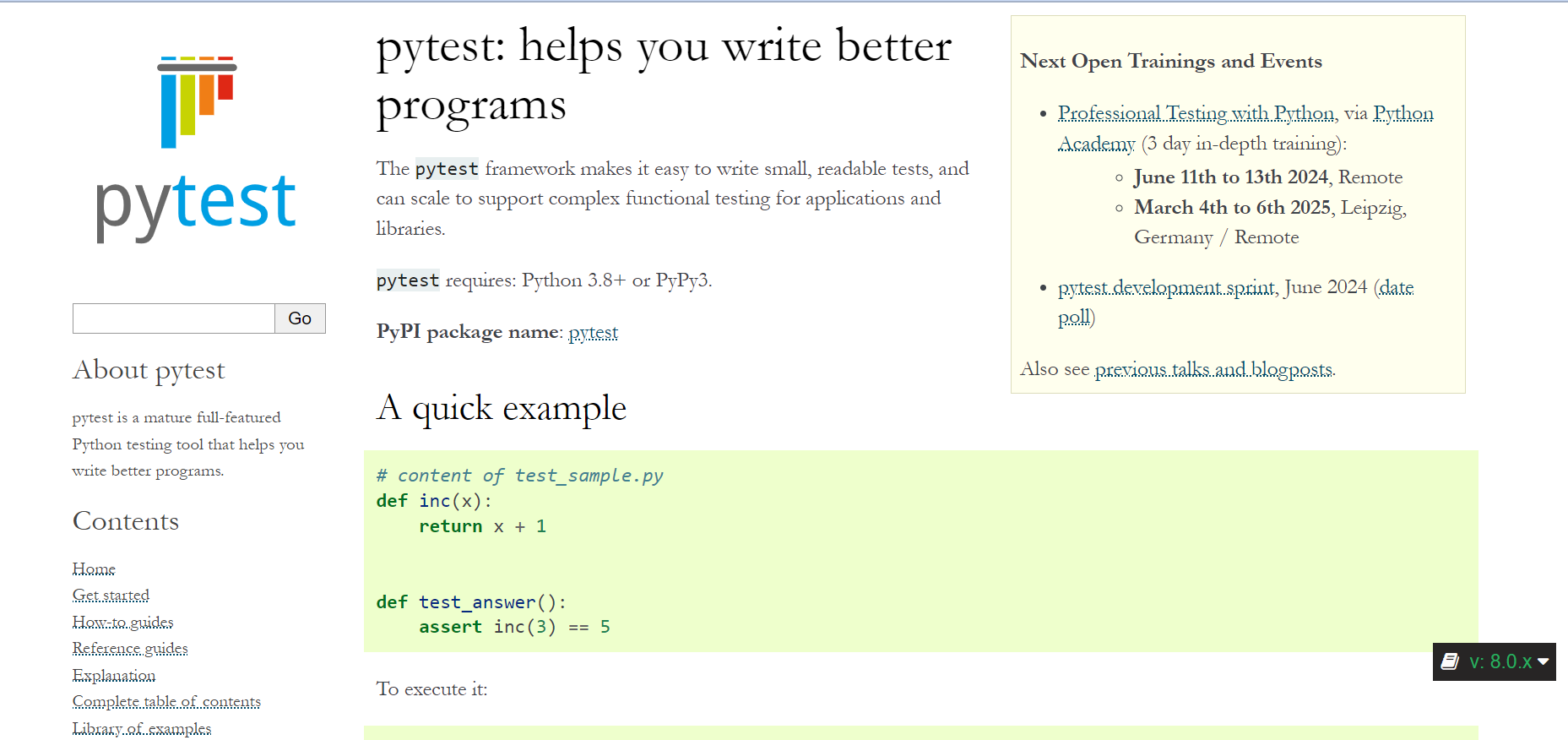
Task: Open the v: 8.0.x version menu arrow
Action: coord(1543,662)
